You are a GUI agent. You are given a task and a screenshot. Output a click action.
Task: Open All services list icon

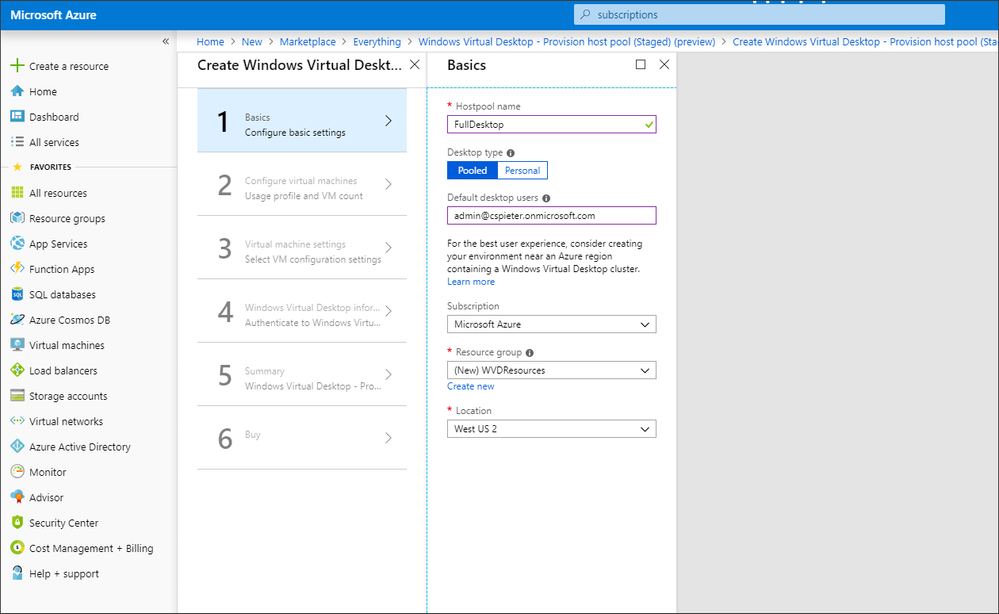tap(17, 142)
